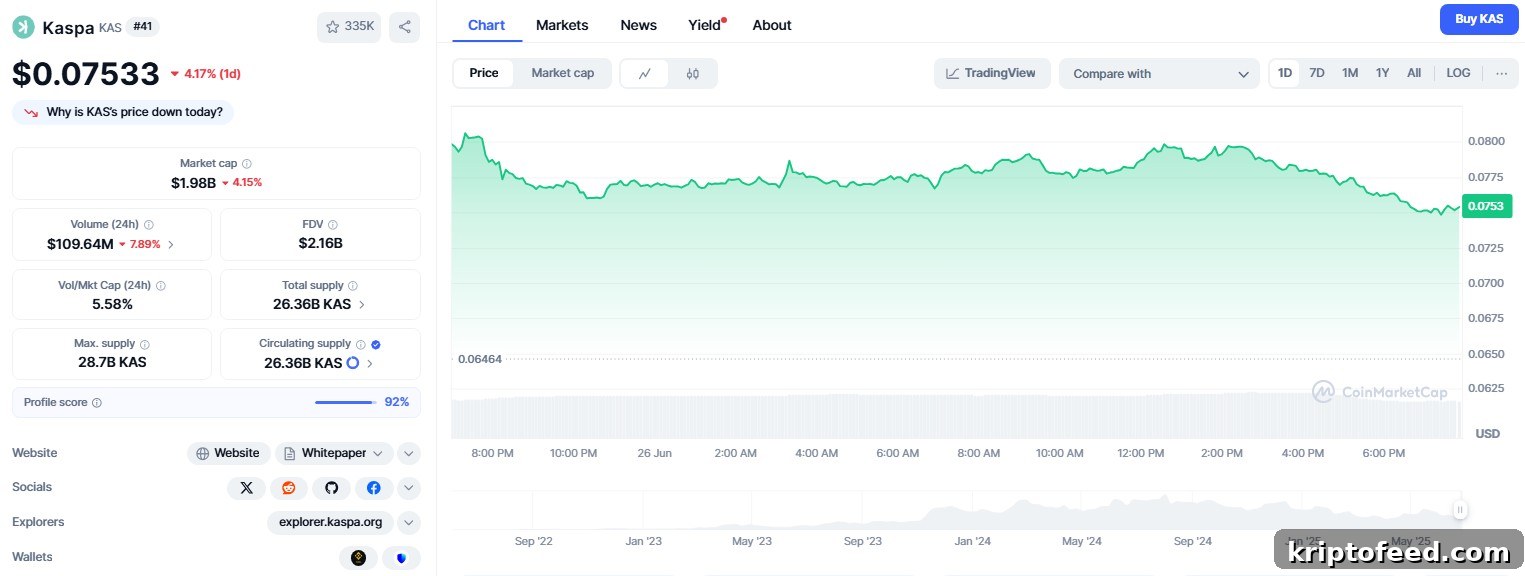Click the Buy KAS button
This screenshot has height=576, width=1525.
tap(1479, 19)
